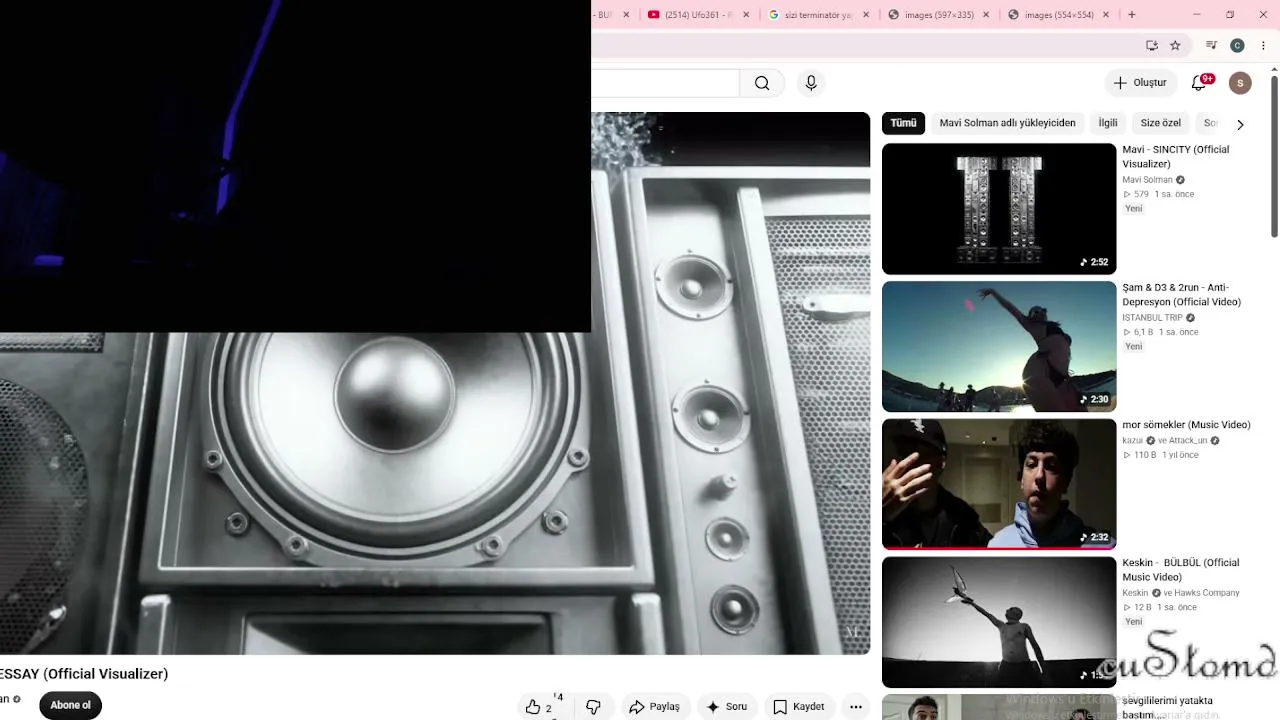Close the Ufo361 YouTube tab
Screen dimensions: 1280x720
pyautogui.click(x=746, y=15)
